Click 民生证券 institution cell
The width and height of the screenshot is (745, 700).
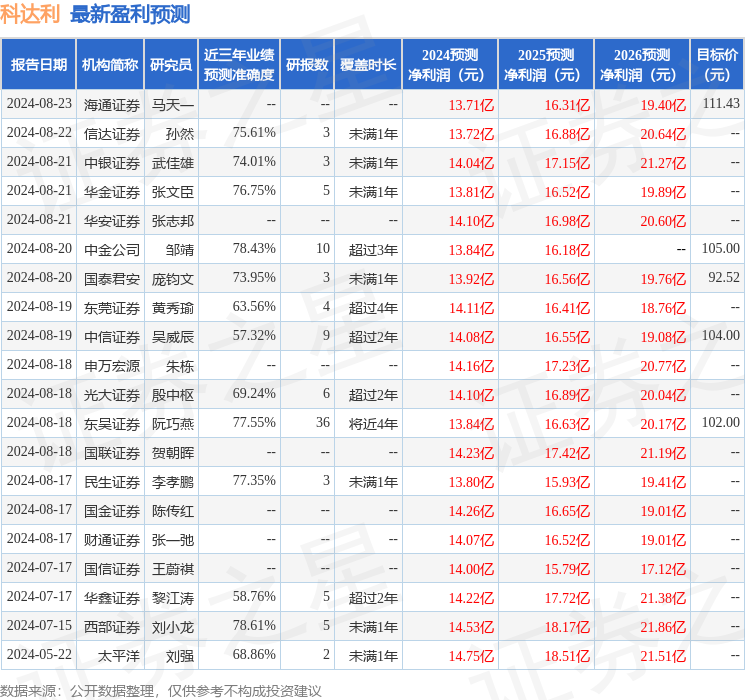(112, 482)
